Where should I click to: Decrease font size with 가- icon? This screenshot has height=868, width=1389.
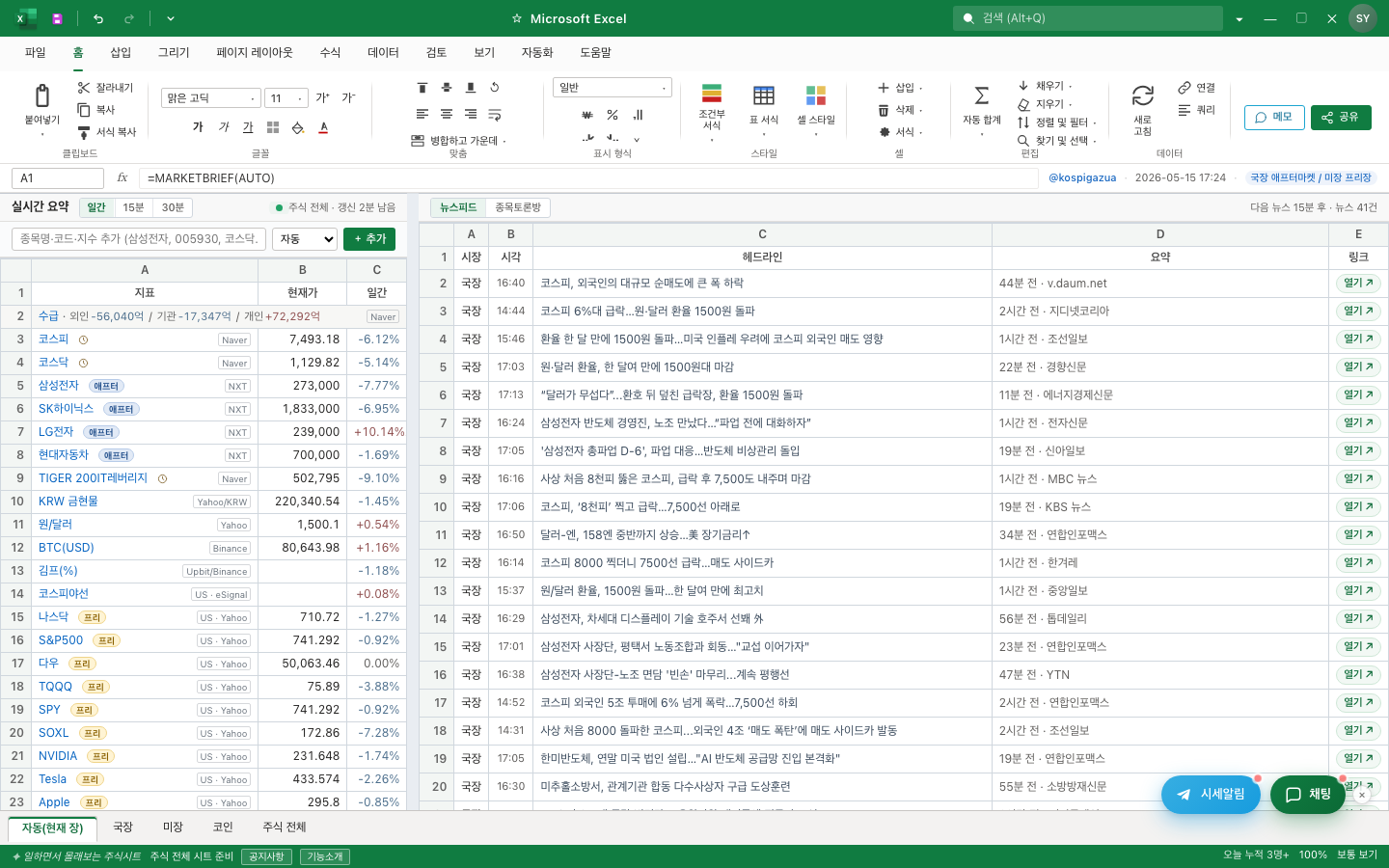coord(348,98)
